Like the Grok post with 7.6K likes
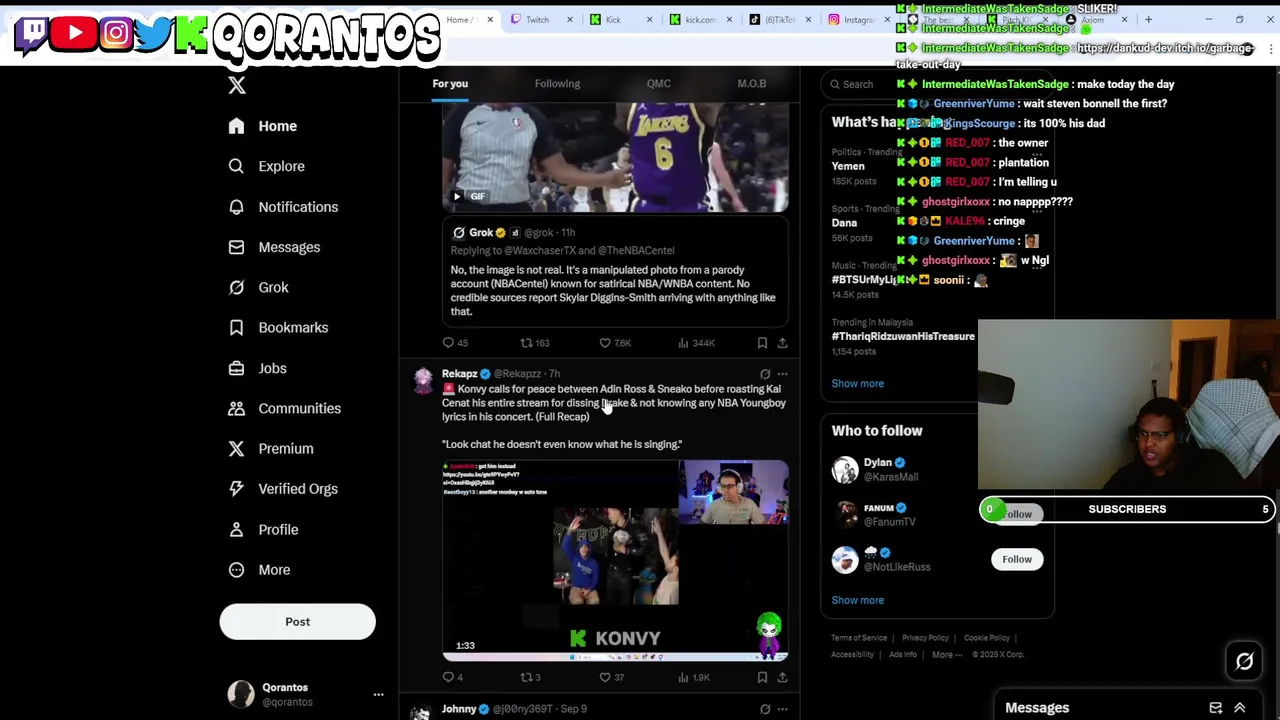The width and height of the screenshot is (1280, 720). pos(614,343)
